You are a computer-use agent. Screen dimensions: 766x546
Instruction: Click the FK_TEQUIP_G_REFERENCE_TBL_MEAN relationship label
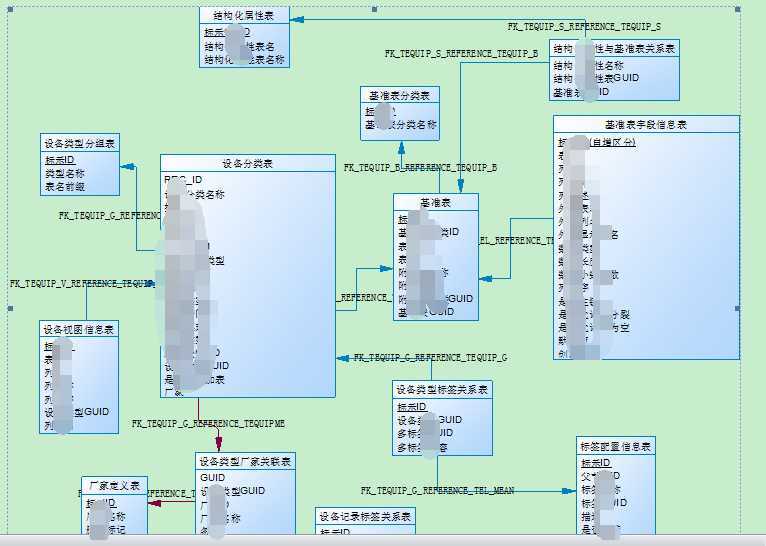[437, 490]
